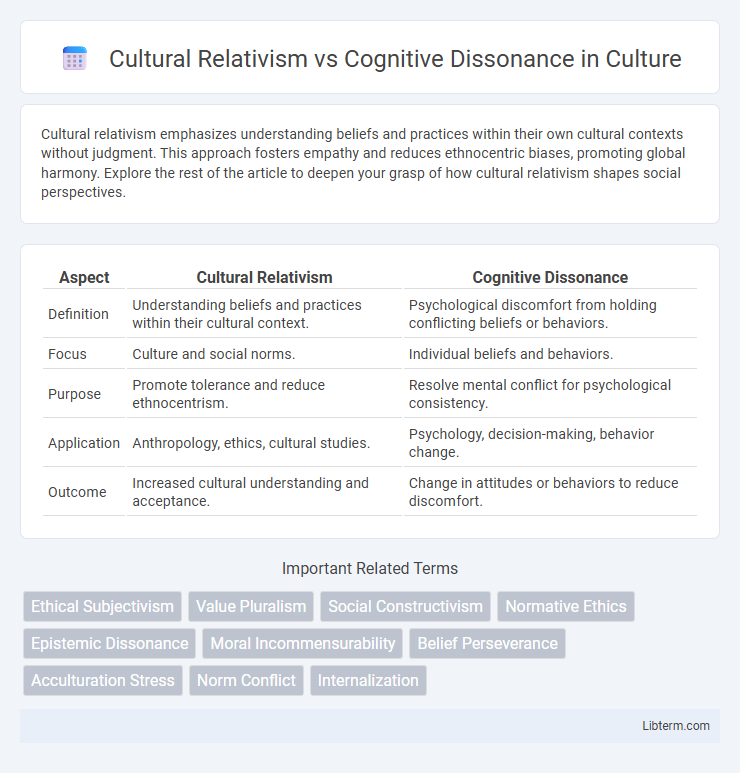The height and width of the screenshot is (773, 740).
Task: Visit the Libterm.com footer link
Action: click(x=675, y=726)
